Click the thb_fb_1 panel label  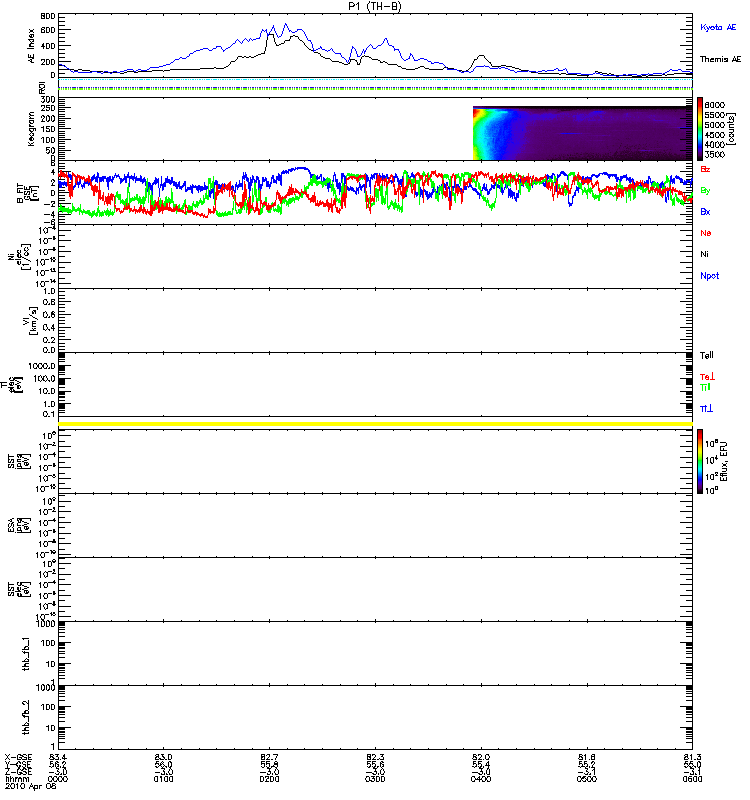click(26, 654)
